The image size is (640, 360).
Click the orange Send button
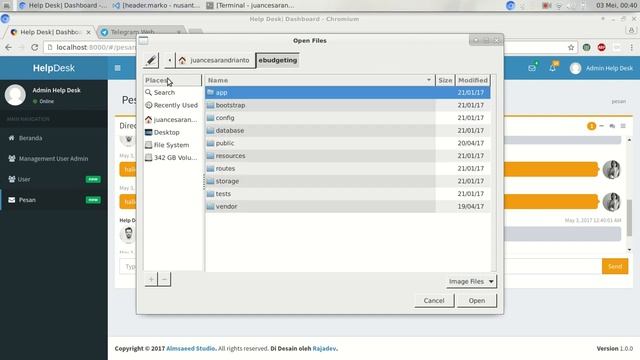pos(615,267)
